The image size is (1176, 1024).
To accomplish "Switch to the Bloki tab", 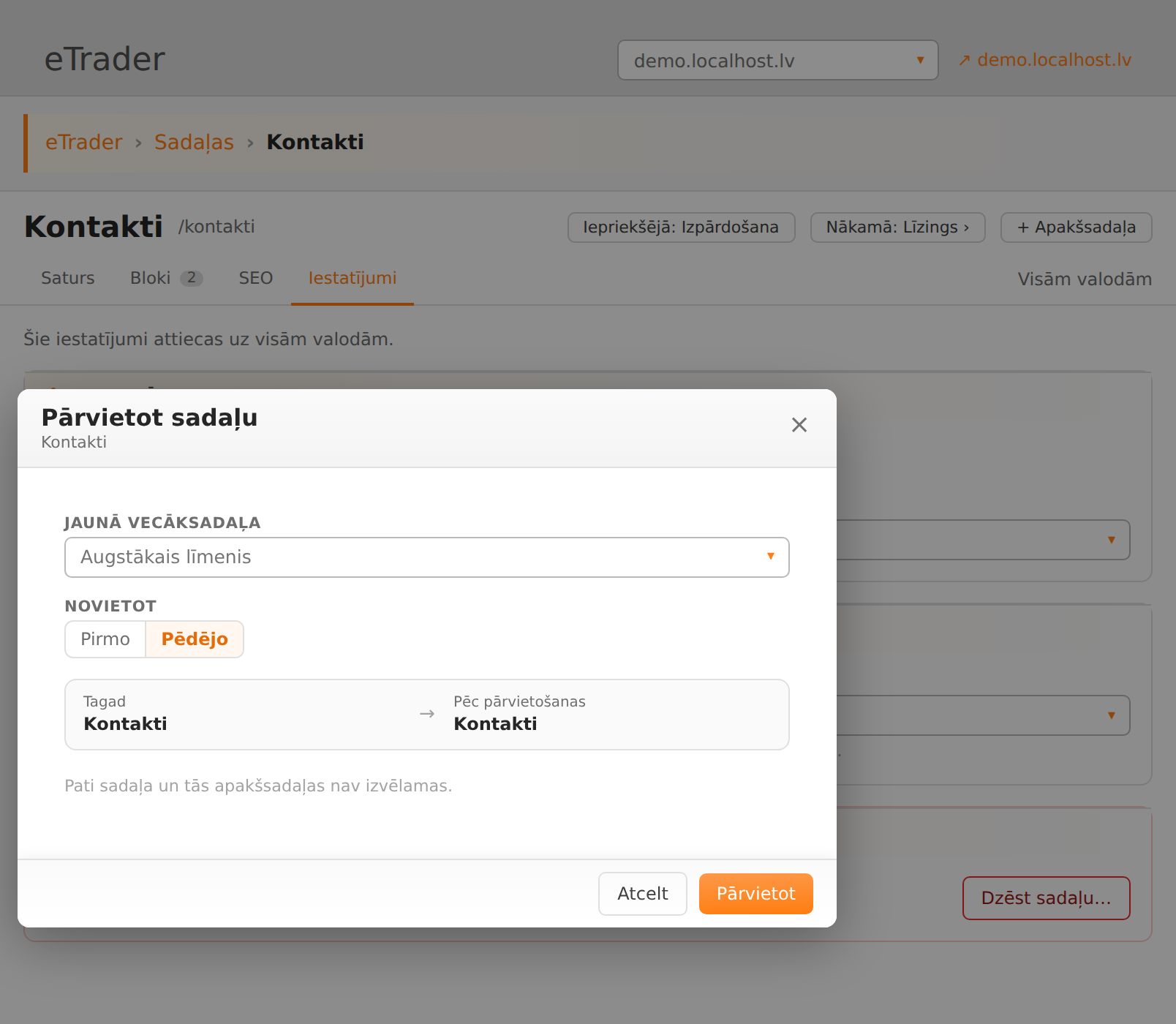I will (x=167, y=278).
